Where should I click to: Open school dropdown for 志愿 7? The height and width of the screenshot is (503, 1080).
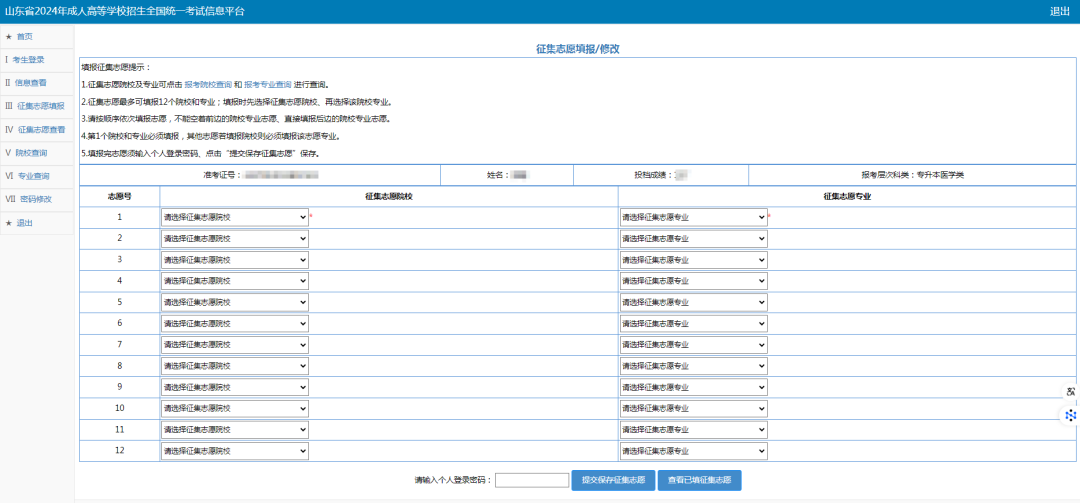pyautogui.click(x=234, y=345)
